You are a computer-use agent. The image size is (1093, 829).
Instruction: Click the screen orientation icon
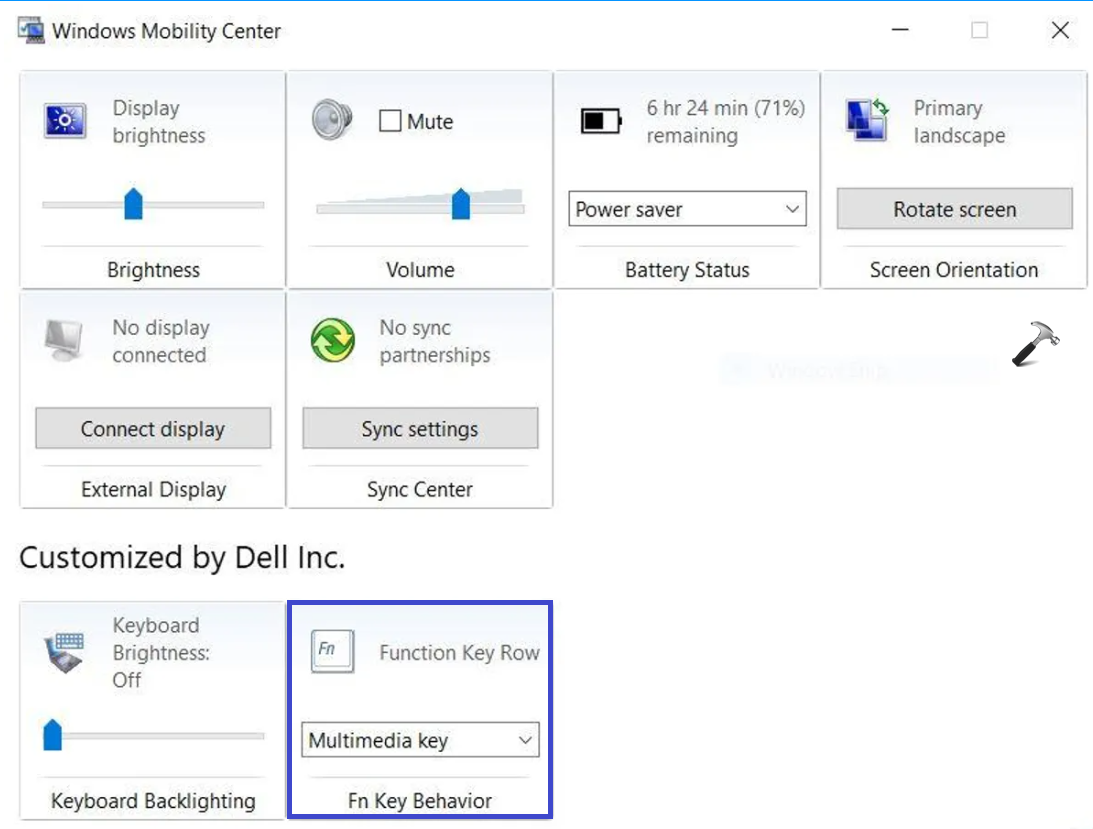(867, 119)
